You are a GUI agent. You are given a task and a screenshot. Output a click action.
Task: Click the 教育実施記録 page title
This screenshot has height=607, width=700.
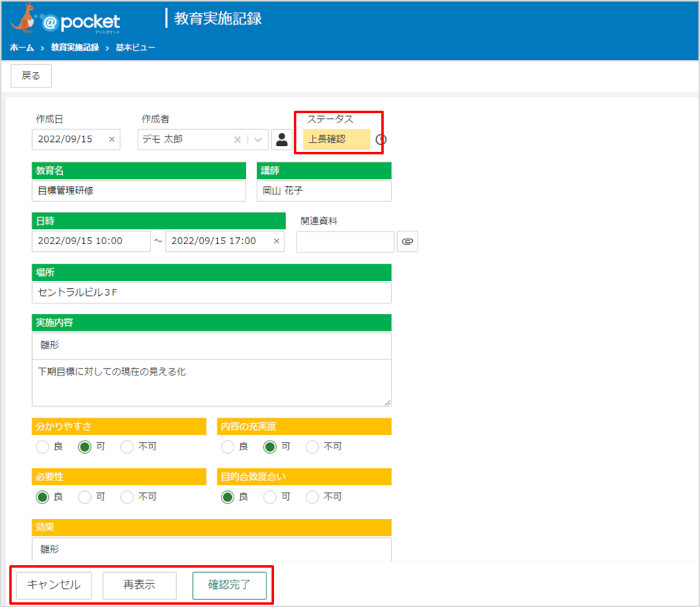(x=218, y=18)
